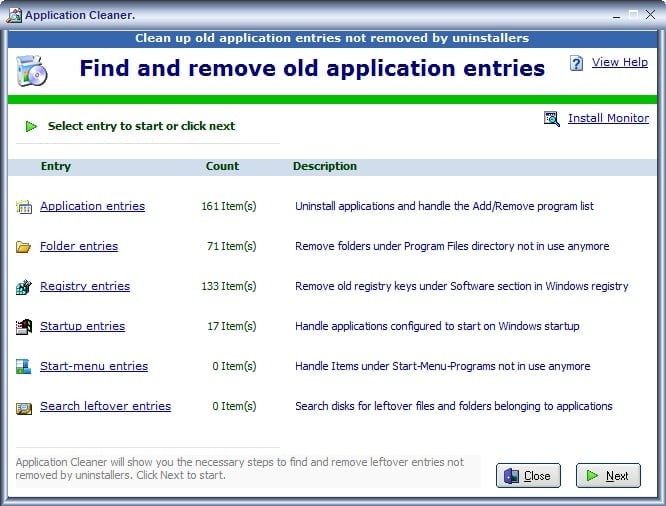This screenshot has width=666, height=506.
Task: Open the Application entries link
Action: 93,206
